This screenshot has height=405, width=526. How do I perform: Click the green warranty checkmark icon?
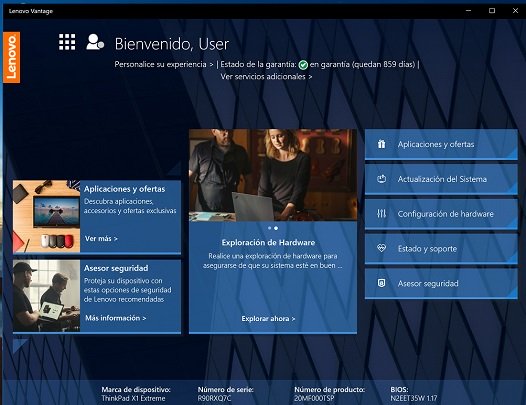[x=303, y=65]
